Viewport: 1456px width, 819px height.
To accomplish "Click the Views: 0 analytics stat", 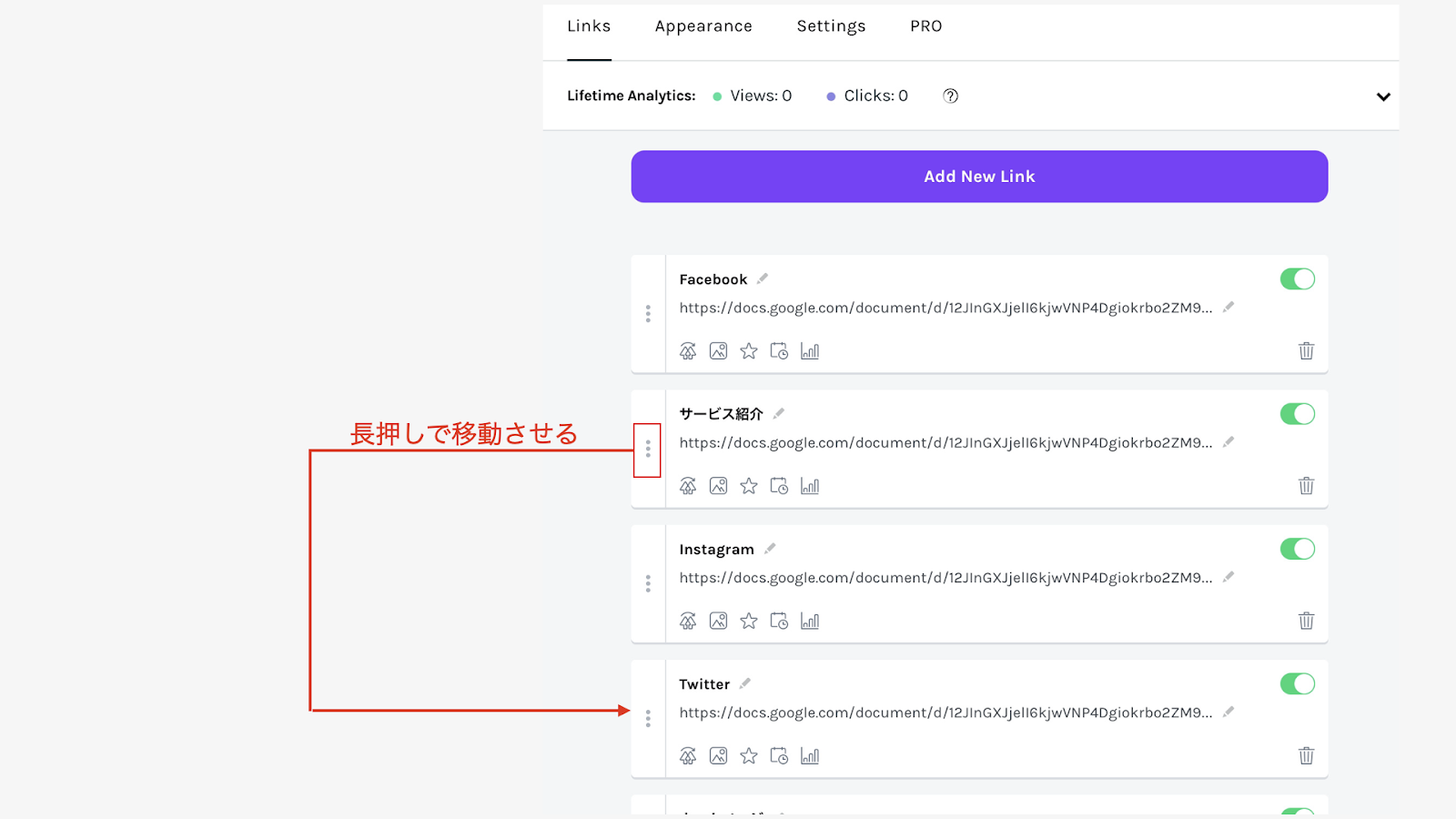I will coord(753,96).
